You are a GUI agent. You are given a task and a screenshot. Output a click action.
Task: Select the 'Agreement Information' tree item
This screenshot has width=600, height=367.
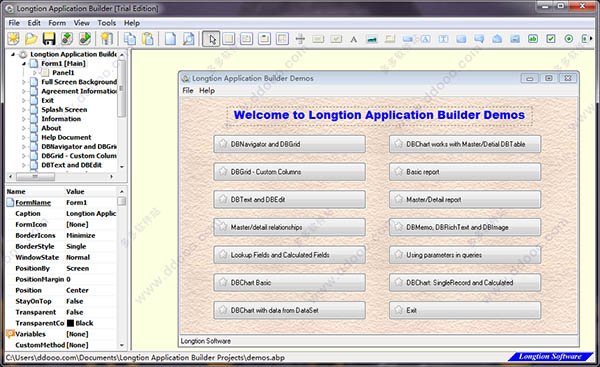coord(79,91)
